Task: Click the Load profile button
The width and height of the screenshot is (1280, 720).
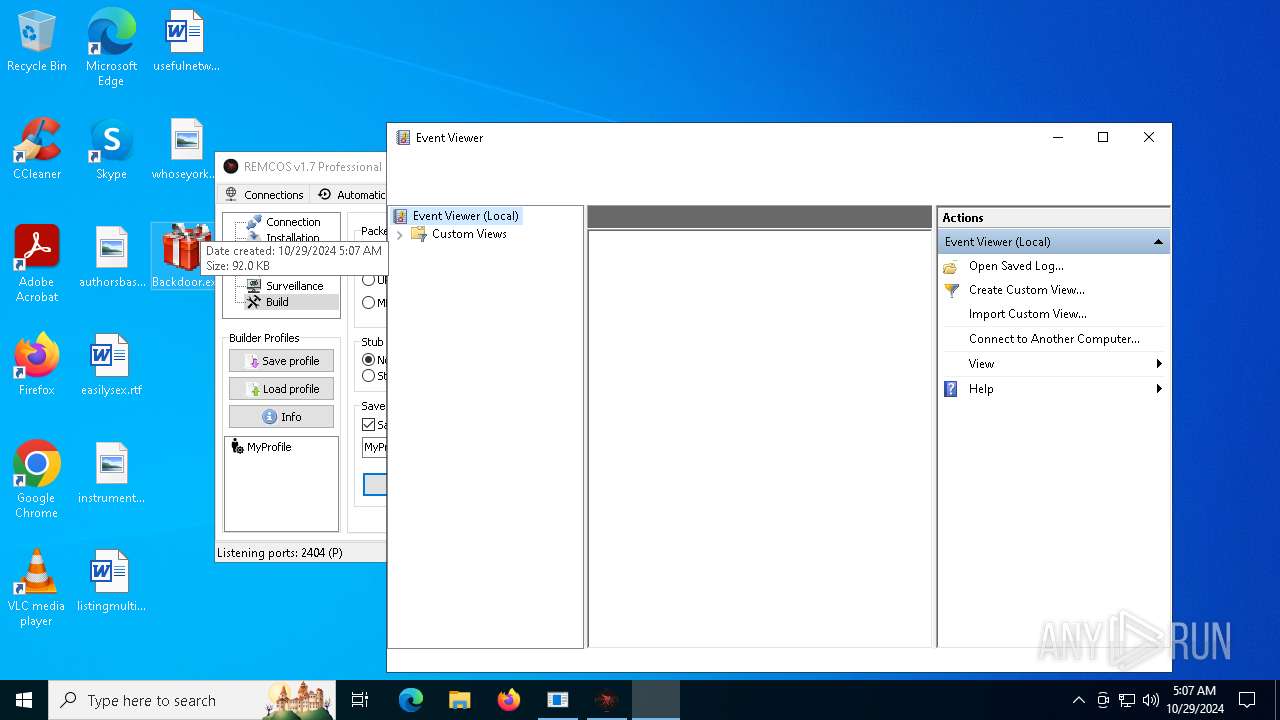Action: (x=281, y=389)
